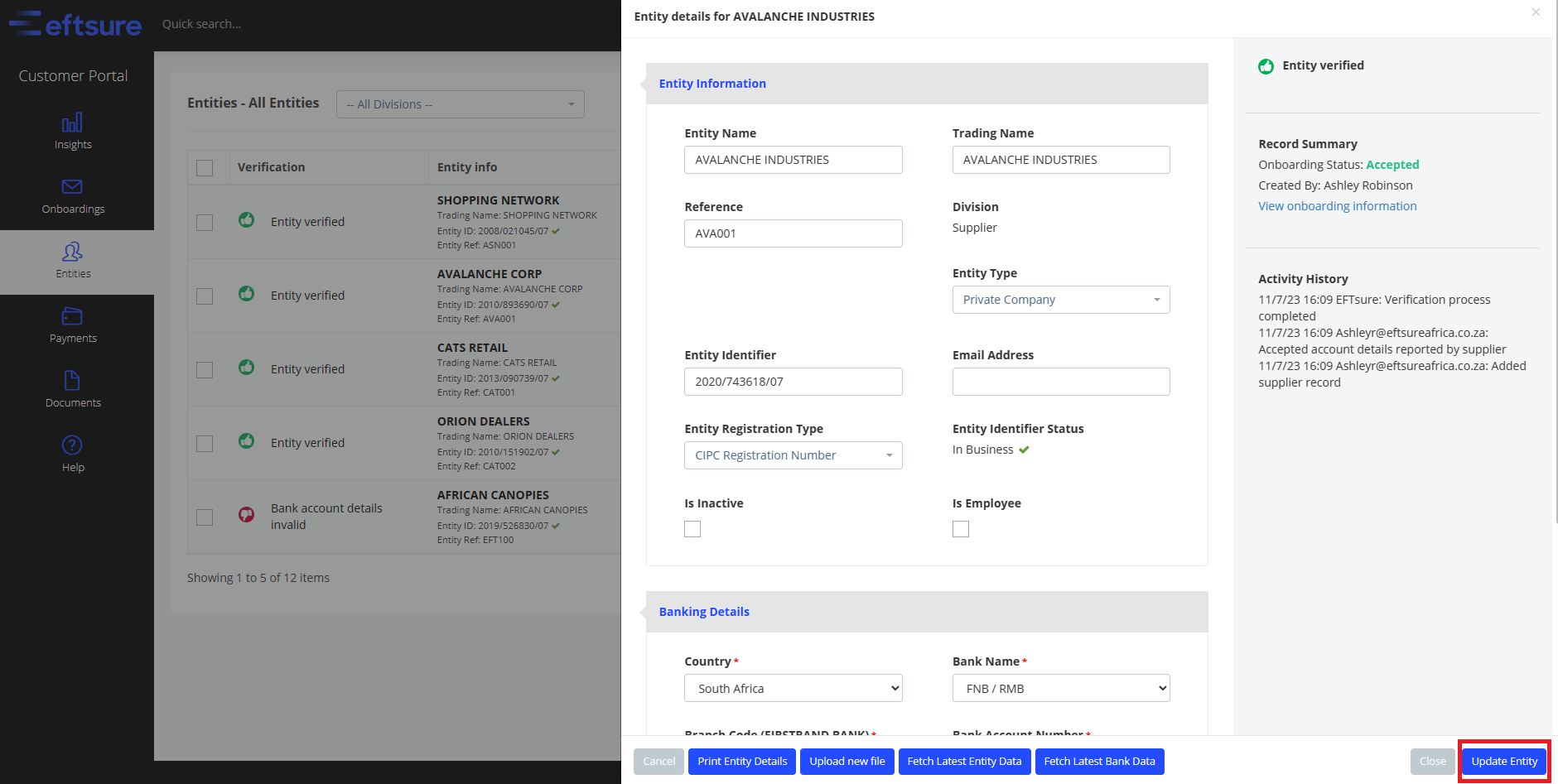Open the All Divisions dropdown
Image resolution: width=1558 pixels, height=784 pixels.
click(x=461, y=104)
